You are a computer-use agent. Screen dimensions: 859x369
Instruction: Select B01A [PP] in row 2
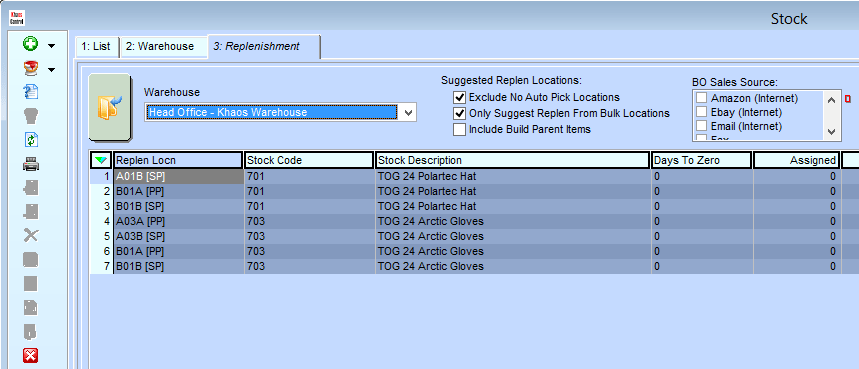click(x=178, y=191)
